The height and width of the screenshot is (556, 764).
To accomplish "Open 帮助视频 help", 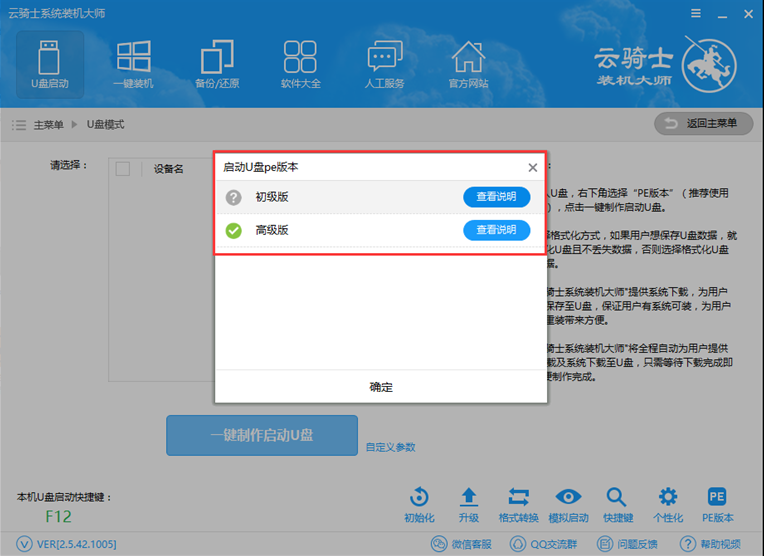I will click(710, 544).
